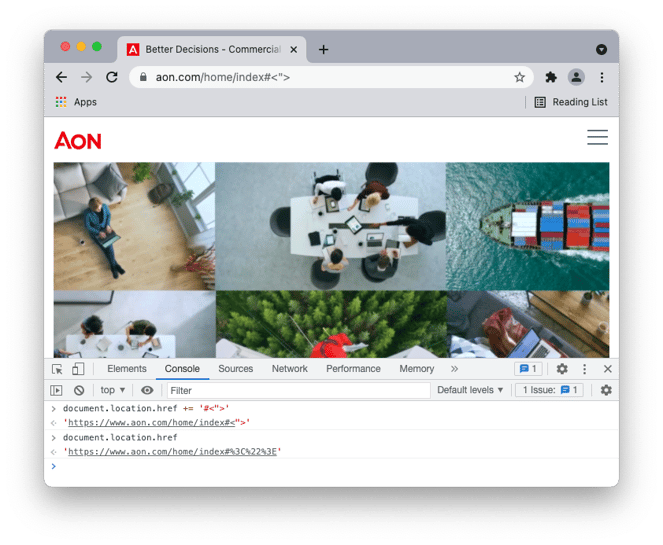The width and height of the screenshot is (663, 545).
Task: Click the address bar URL
Action: click(x=223, y=77)
